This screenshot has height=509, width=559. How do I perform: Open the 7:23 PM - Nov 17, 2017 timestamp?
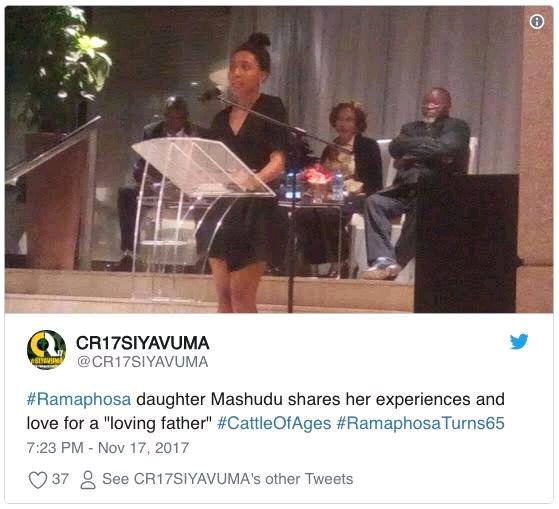coord(108,448)
